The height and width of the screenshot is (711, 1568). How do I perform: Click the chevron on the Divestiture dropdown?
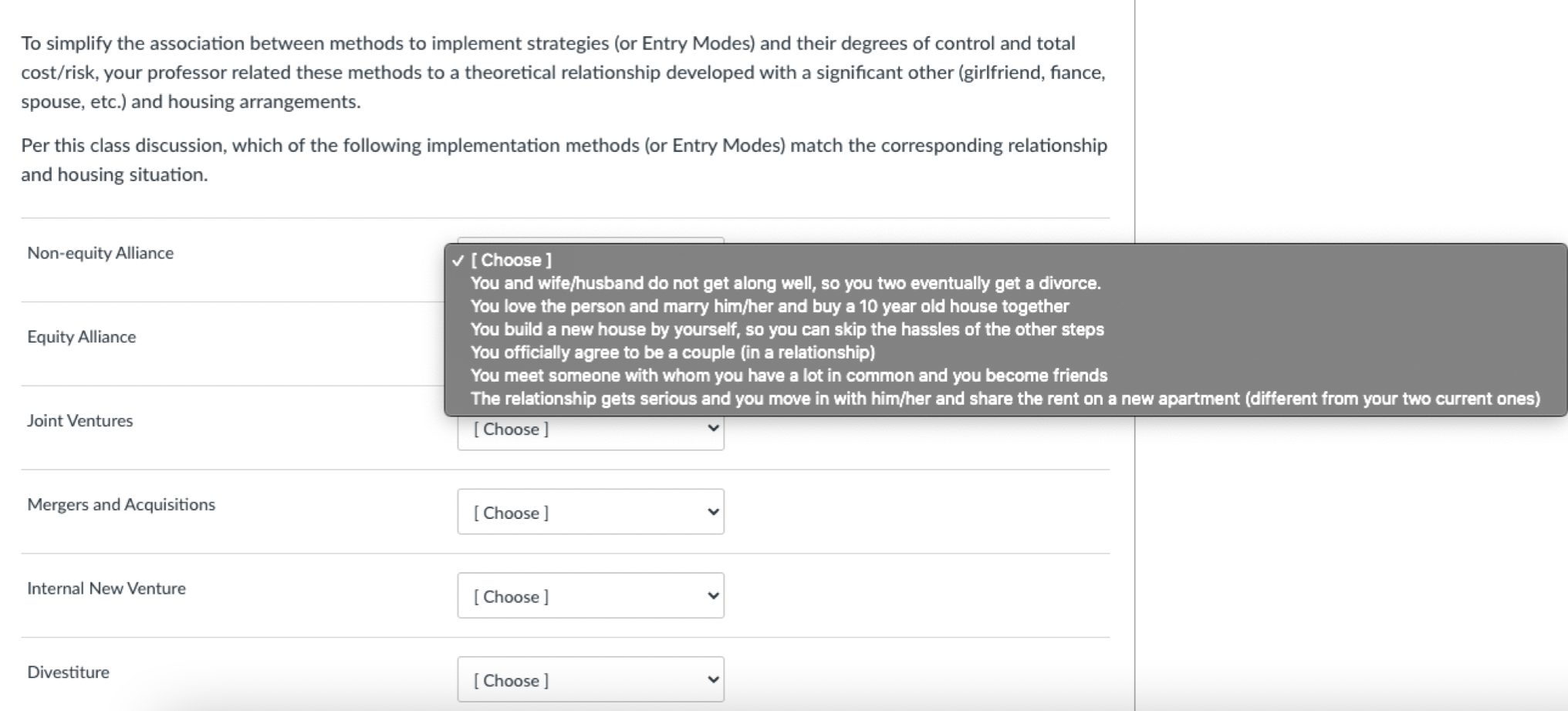point(712,679)
